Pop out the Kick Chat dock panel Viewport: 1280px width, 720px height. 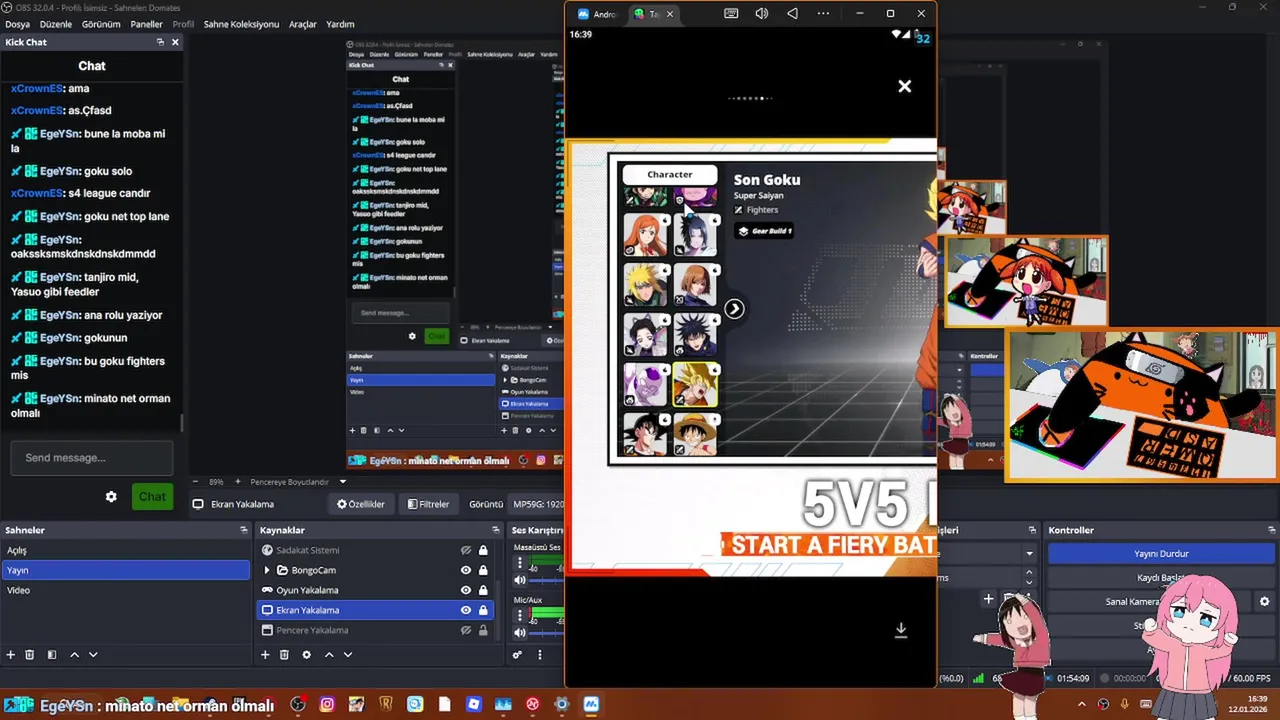coord(160,42)
